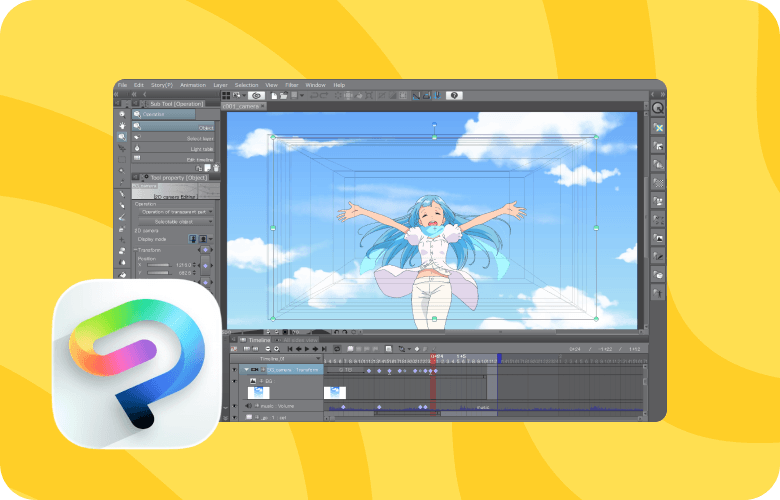780x500 pixels.
Task: Go to previous frame
Action: click(x=298, y=349)
